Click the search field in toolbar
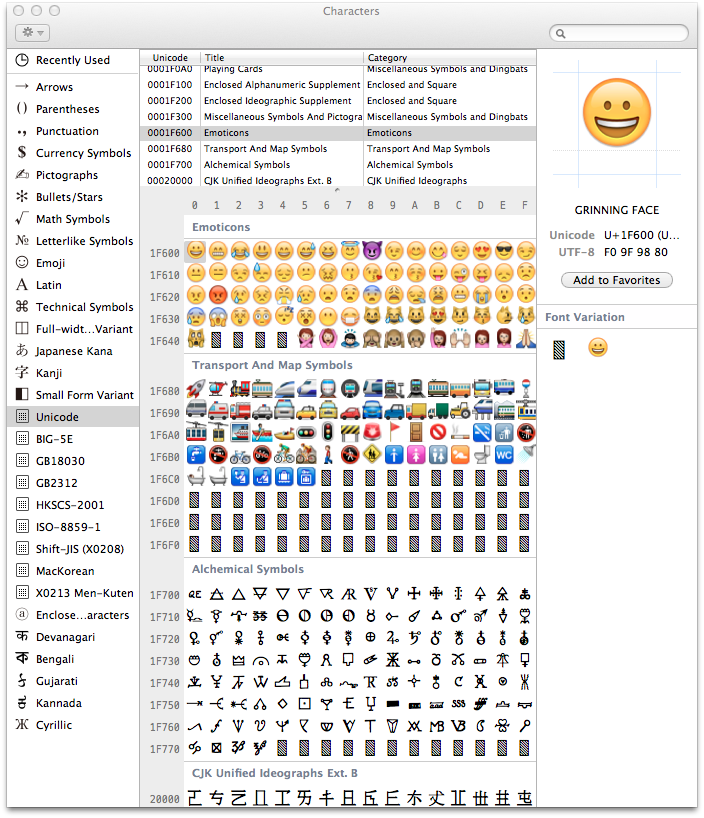704x818 pixels. [x=619, y=33]
